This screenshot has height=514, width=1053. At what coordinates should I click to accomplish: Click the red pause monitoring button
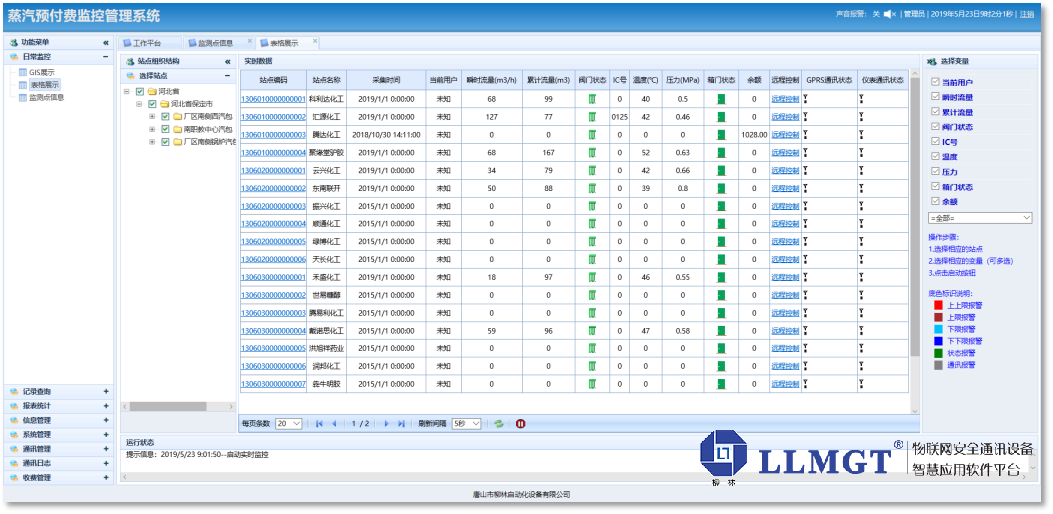(520, 424)
